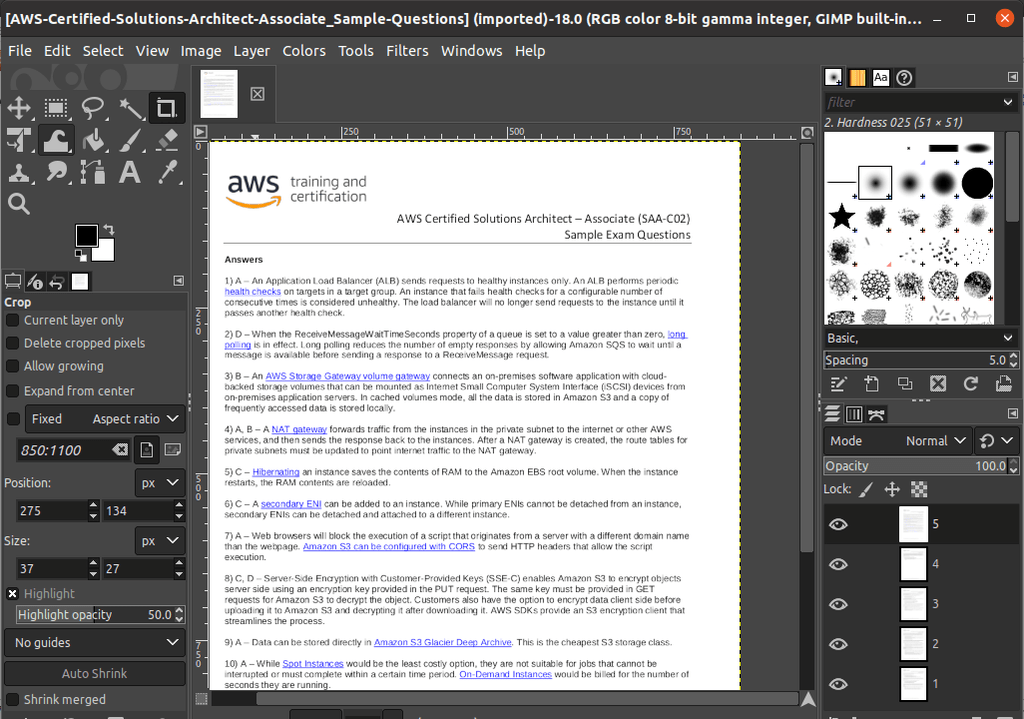The height and width of the screenshot is (719, 1024).
Task: Open the Fixed Aspect ratio dropdown
Action: (x=105, y=419)
